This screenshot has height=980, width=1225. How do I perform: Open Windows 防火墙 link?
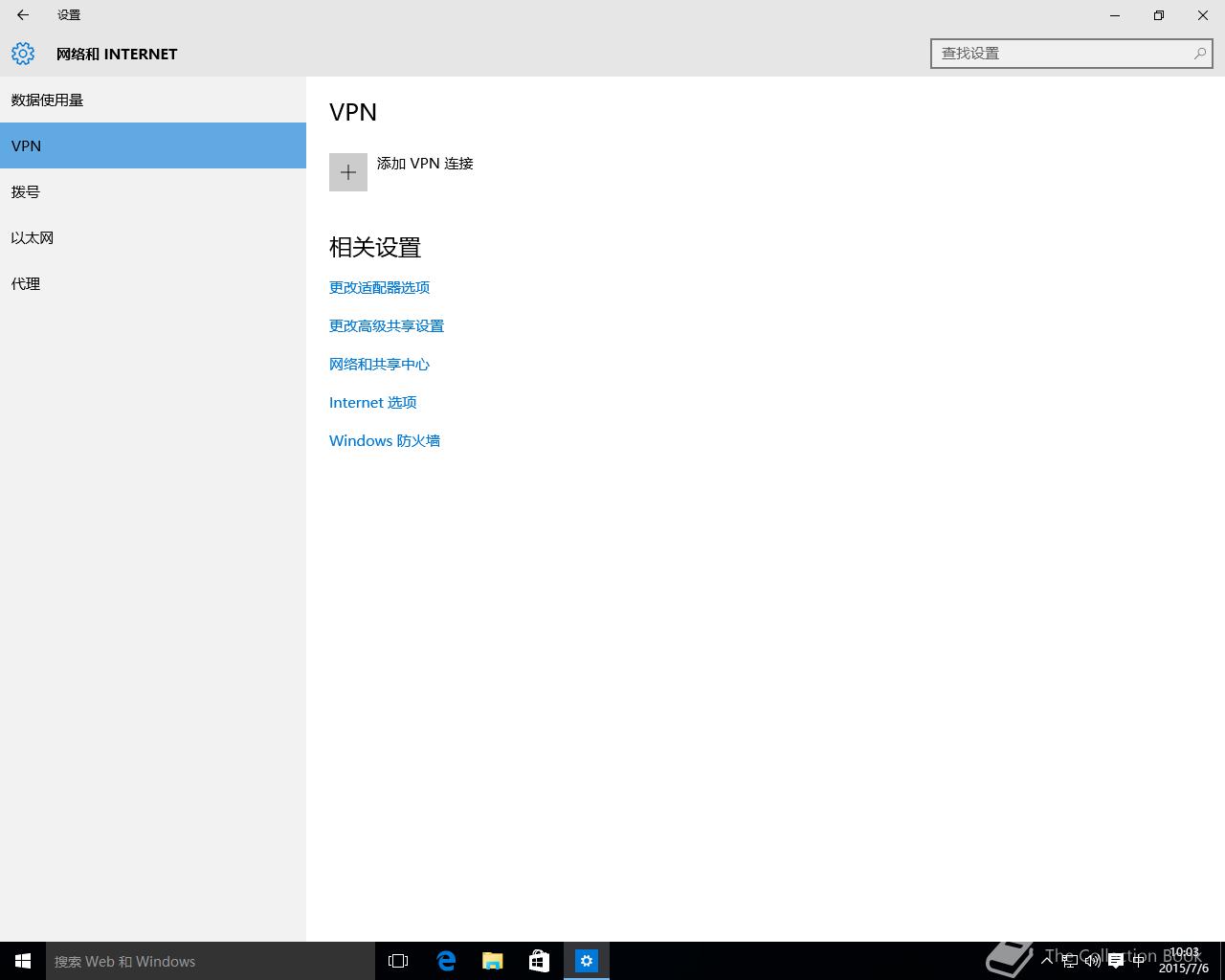pyautogui.click(x=385, y=440)
